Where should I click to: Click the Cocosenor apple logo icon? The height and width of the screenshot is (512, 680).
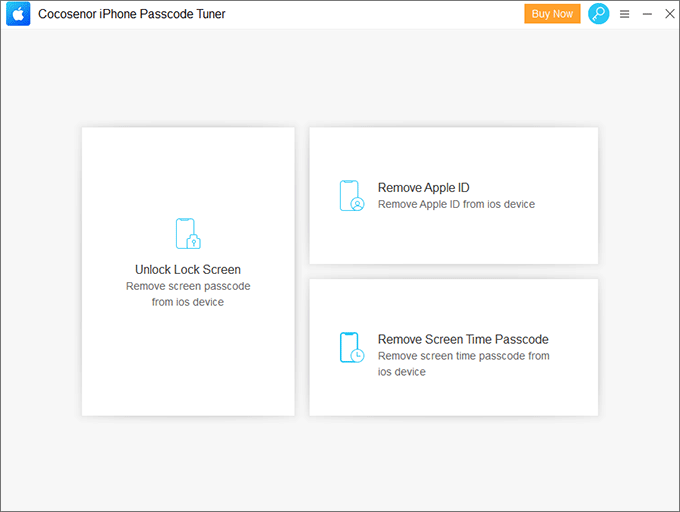point(17,14)
